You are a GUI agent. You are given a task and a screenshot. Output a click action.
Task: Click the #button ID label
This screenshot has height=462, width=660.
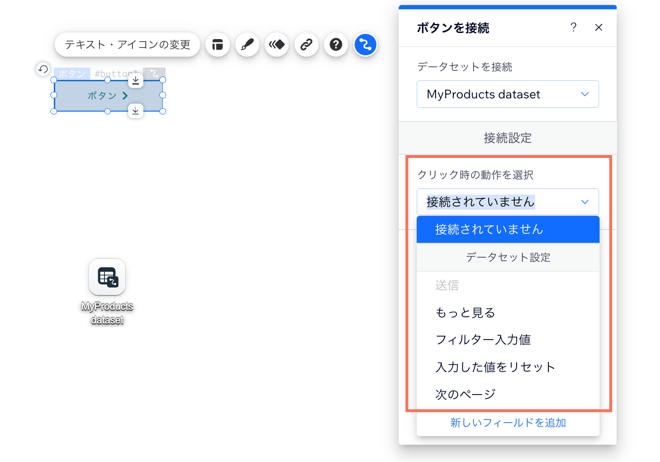tap(116, 74)
